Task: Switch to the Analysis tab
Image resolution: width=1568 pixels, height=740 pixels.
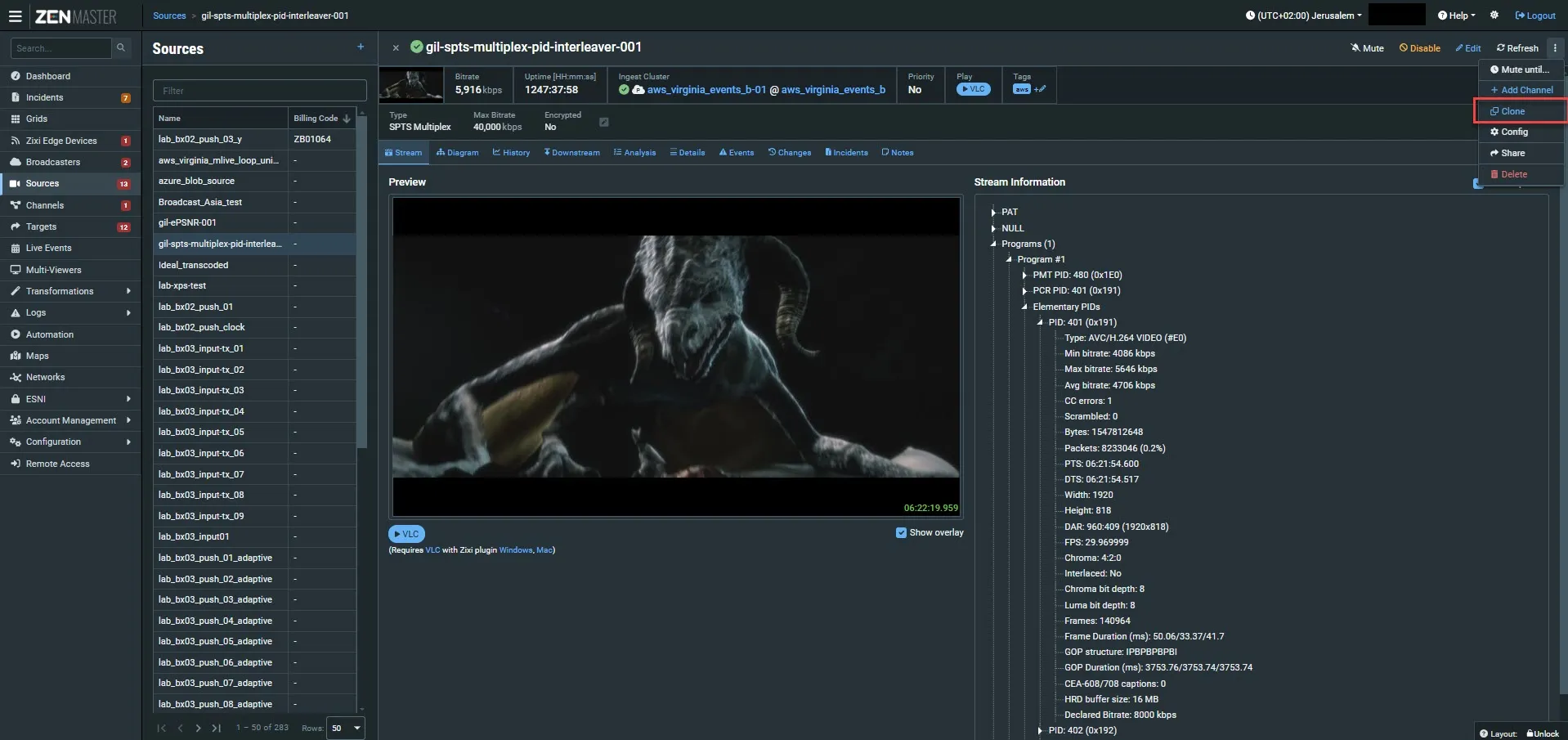Action: (x=634, y=153)
